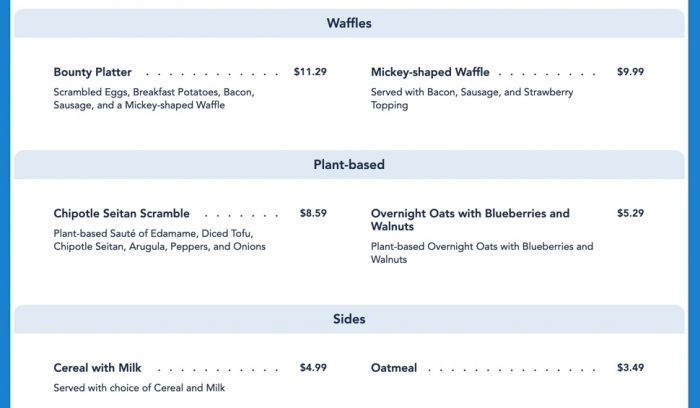Click the Waffles section header

[349, 23]
